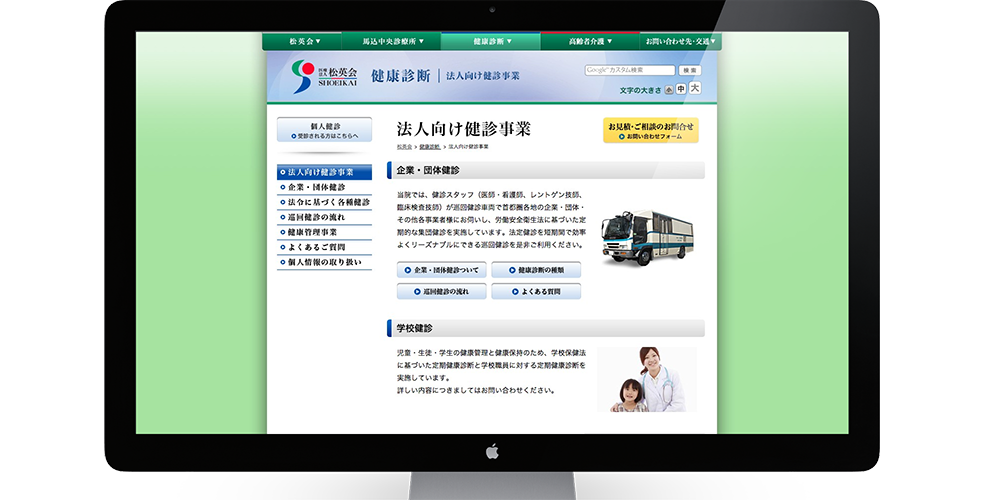This screenshot has width=1000, height=500.
Task: Click the doctor and child photo
Action: pos(647,379)
